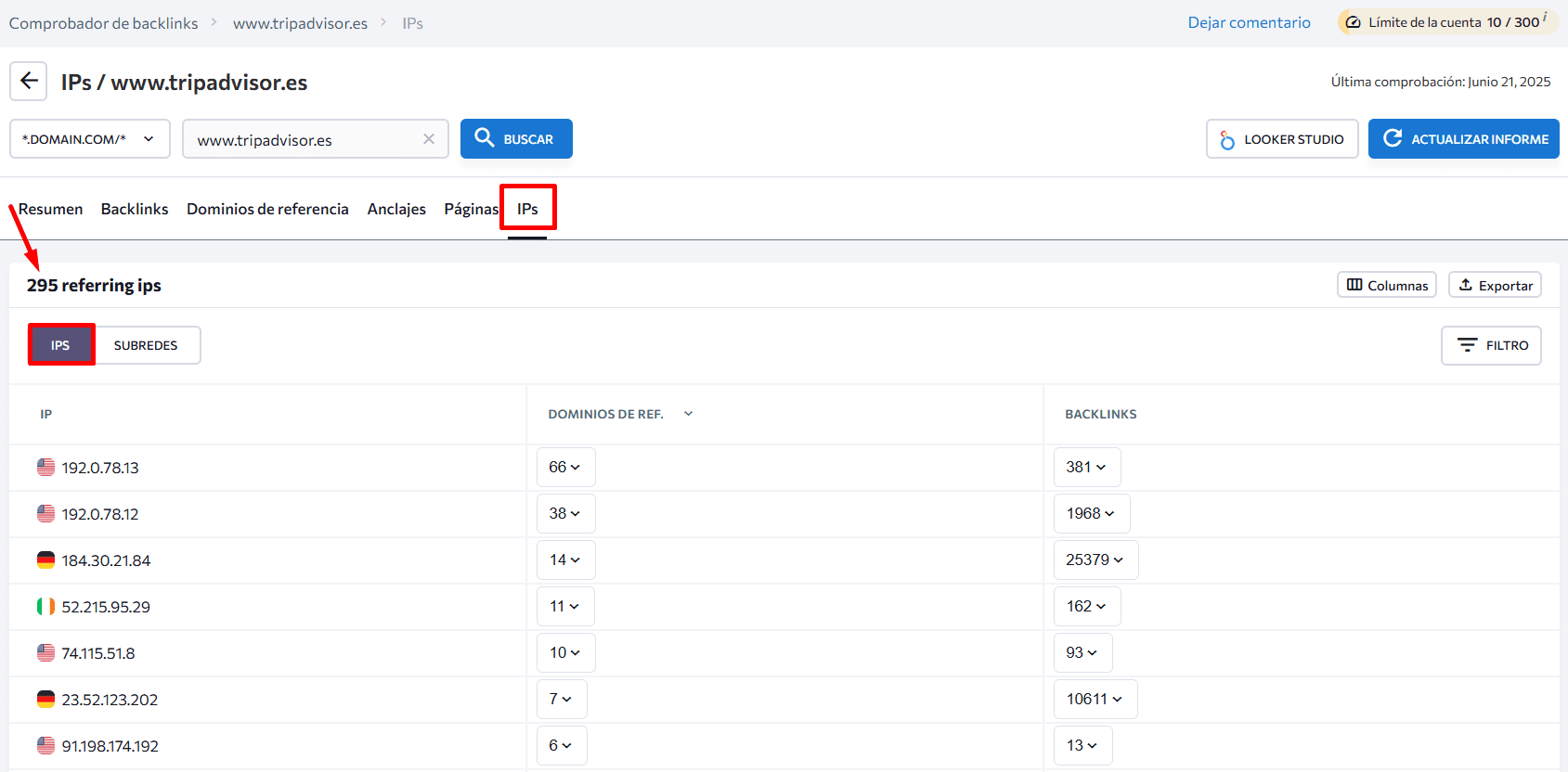Open the Dejar comentario link

[1249, 22]
